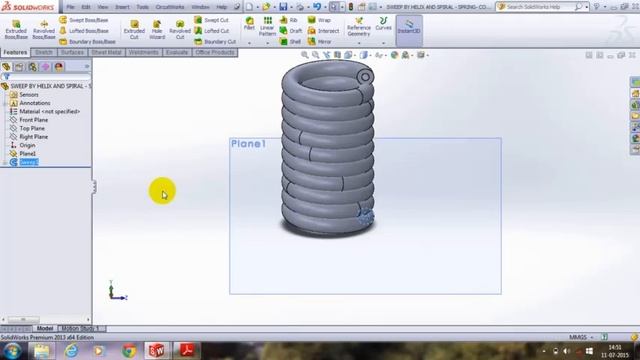Image resolution: width=640 pixels, height=360 pixels.
Task: Switch to the Weldments tab
Action: click(x=143, y=52)
